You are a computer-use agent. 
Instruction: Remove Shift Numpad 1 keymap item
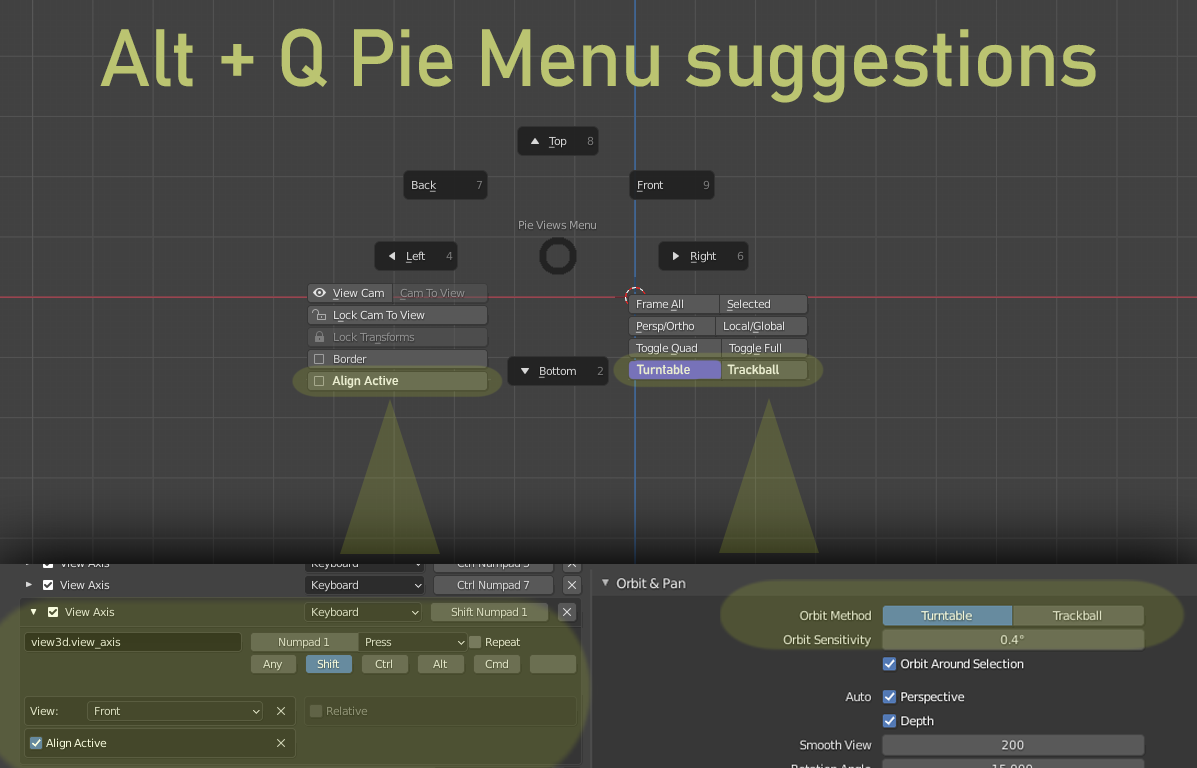point(566,611)
